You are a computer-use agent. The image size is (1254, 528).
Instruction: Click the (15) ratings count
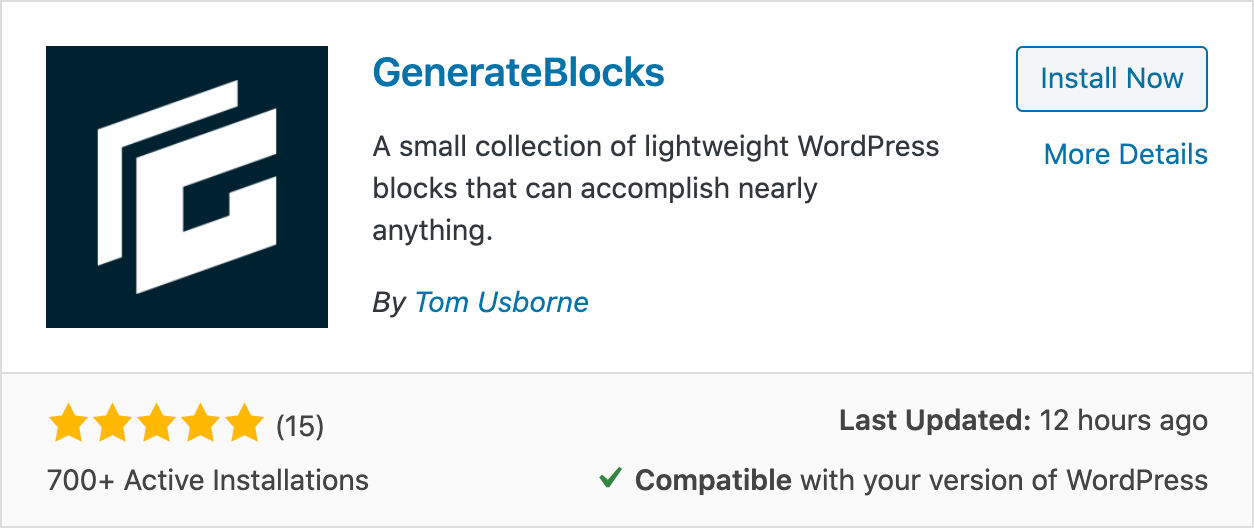pos(300,427)
